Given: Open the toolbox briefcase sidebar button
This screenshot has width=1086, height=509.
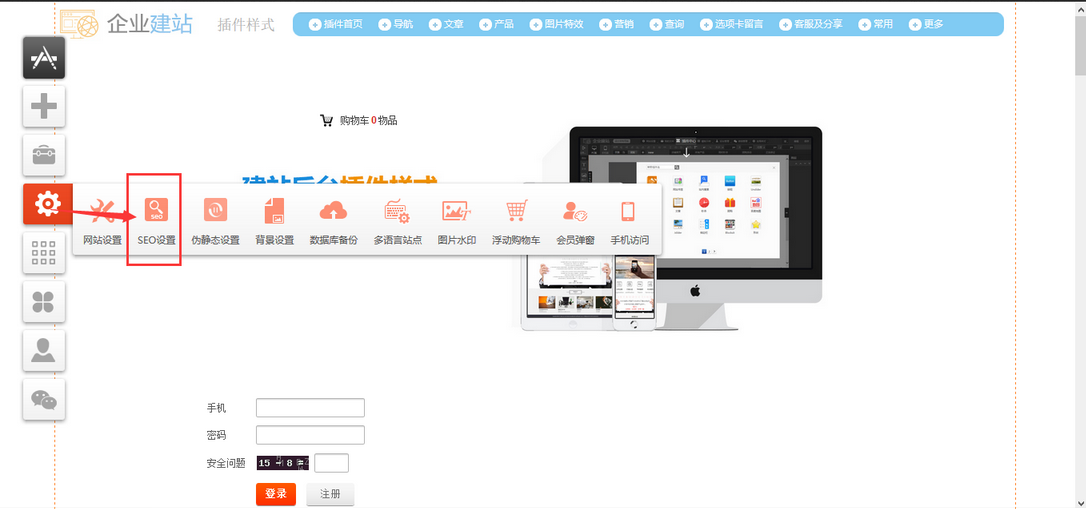Looking at the screenshot, I should (x=44, y=155).
